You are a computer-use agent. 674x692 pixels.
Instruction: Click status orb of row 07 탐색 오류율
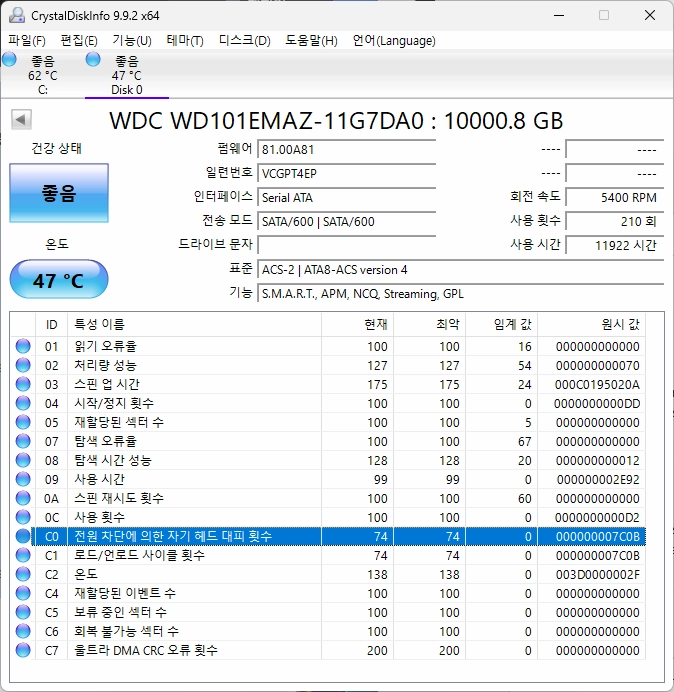(23, 441)
